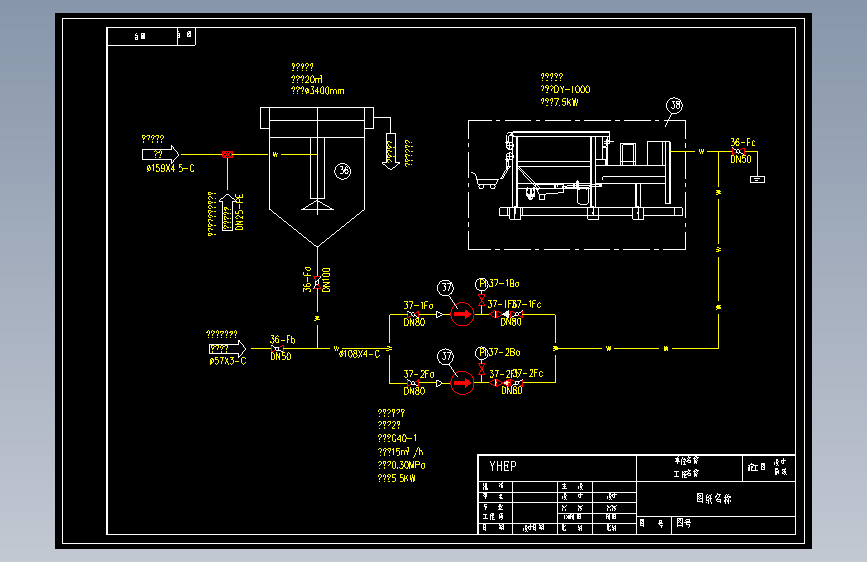Click the DN50 label under 36-Fb

[x=281, y=357]
